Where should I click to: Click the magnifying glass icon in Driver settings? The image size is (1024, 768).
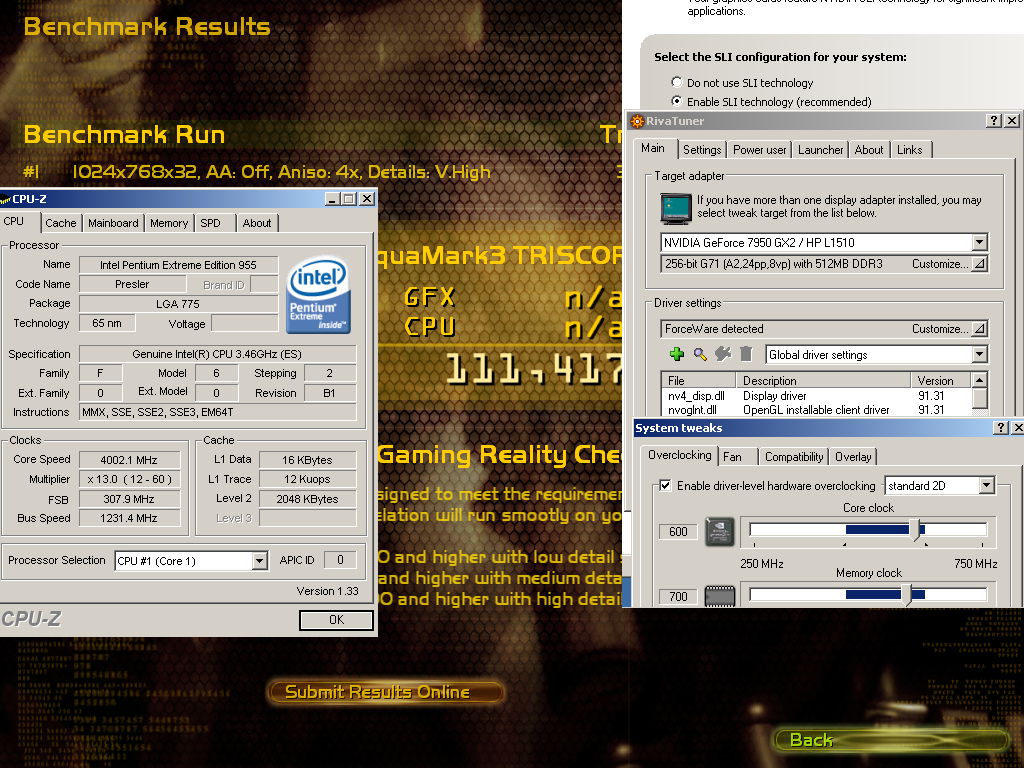[700, 354]
